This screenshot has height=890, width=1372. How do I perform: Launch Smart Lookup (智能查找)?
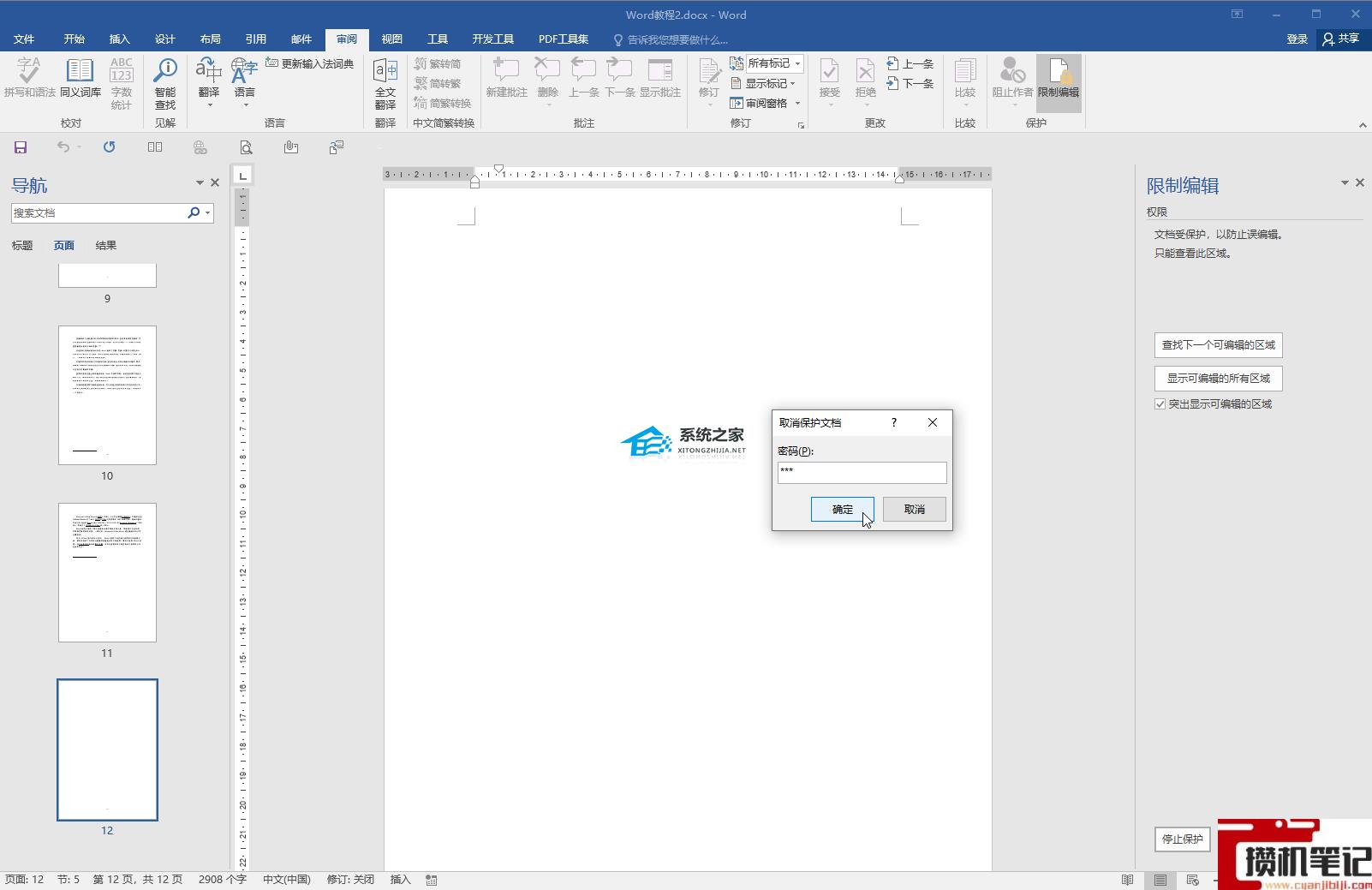(x=165, y=83)
